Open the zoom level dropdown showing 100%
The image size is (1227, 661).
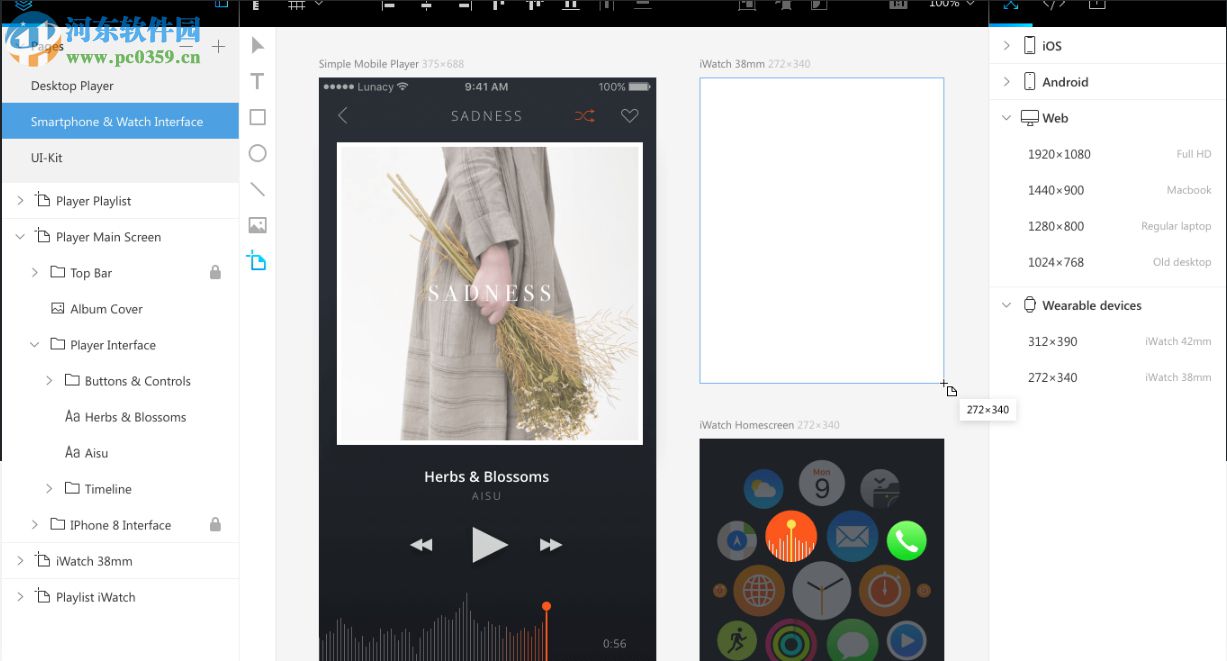point(950,6)
